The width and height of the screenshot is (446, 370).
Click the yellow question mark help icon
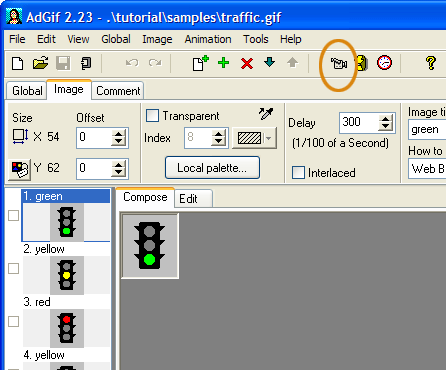tap(431, 63)
